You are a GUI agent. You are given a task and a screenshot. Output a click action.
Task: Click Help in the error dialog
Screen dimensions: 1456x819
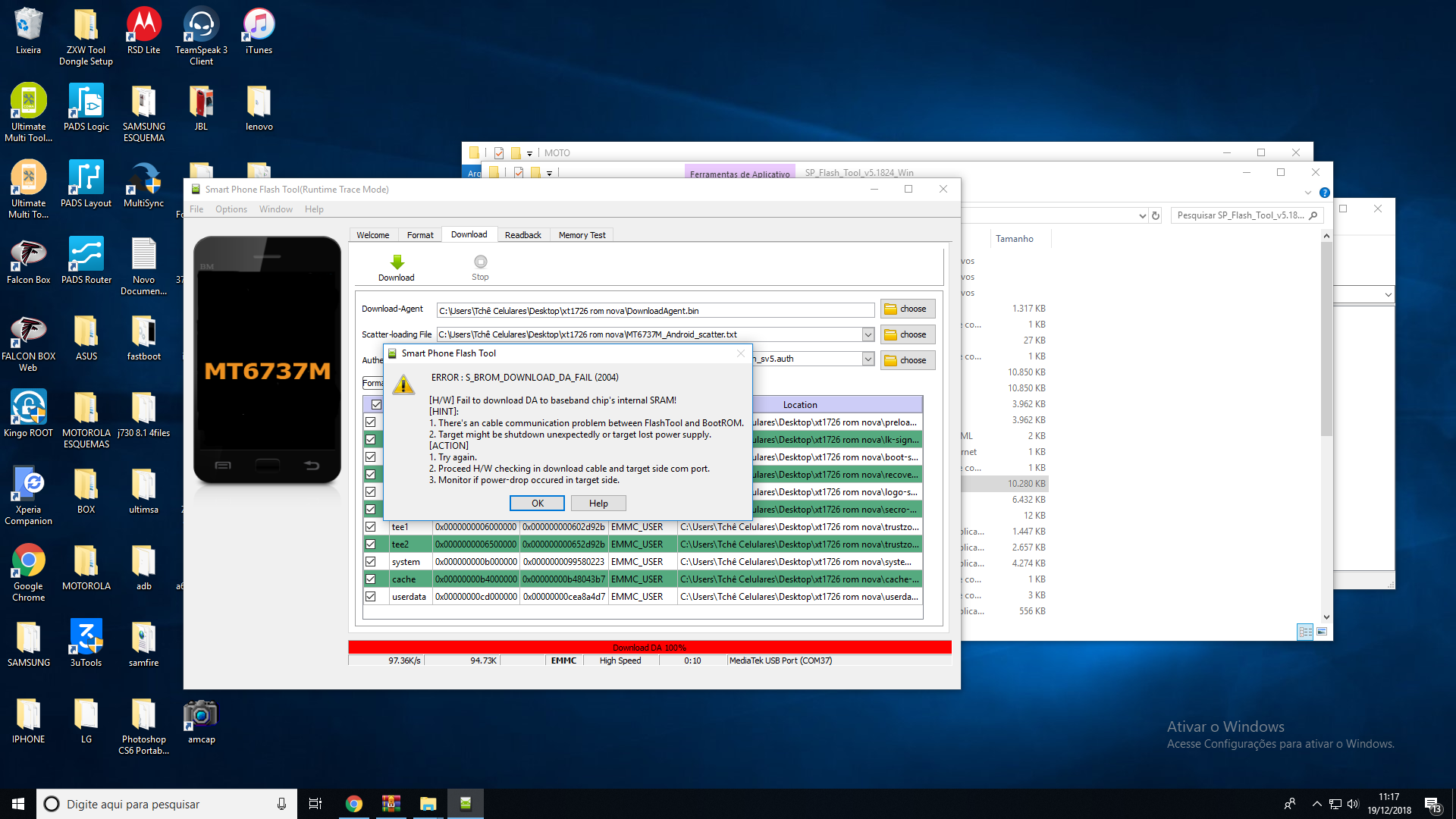(x=598, y=504)
